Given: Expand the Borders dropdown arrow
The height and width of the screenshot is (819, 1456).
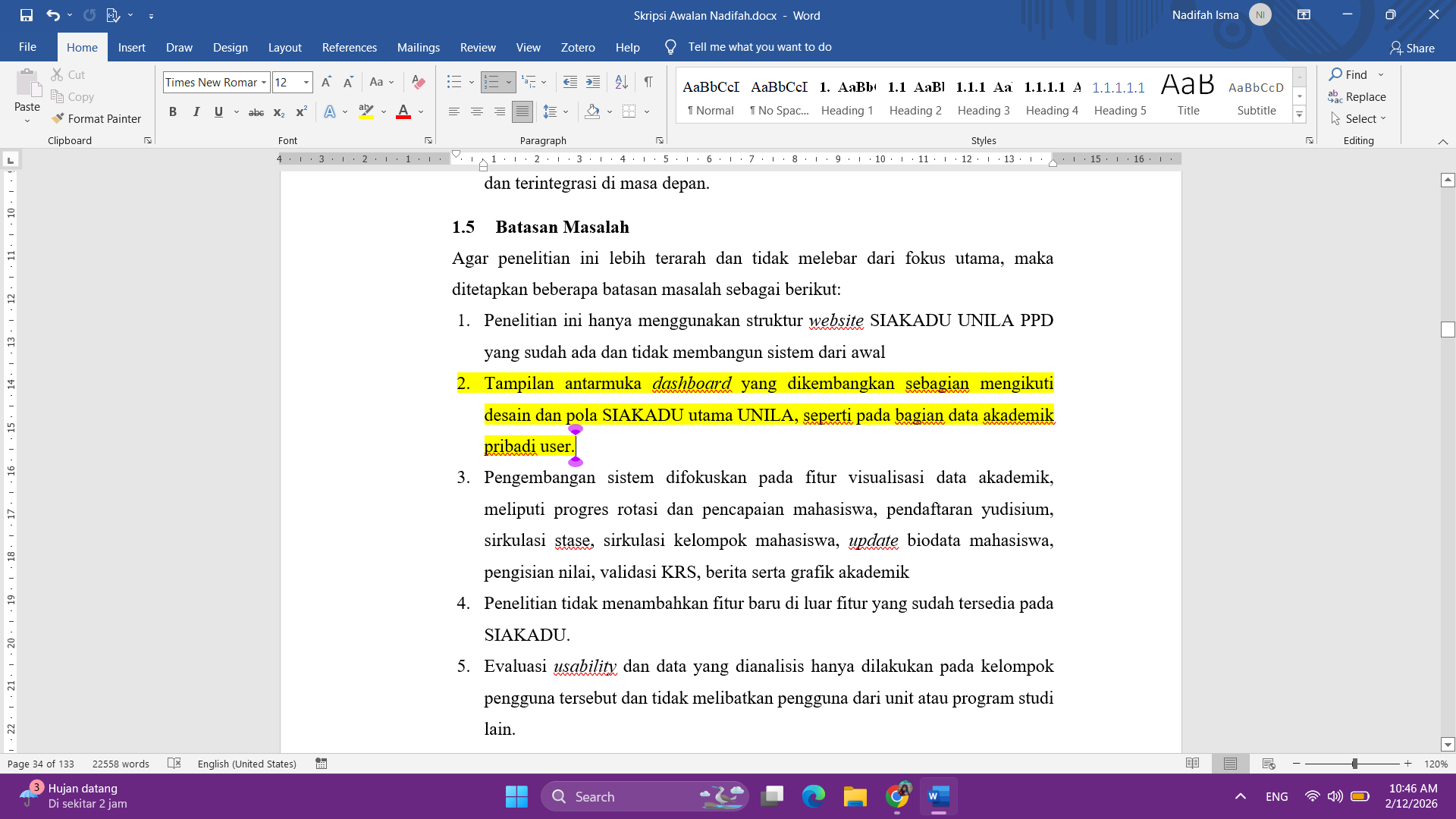Looking at the screenshot, I should [x=647, y=112].
